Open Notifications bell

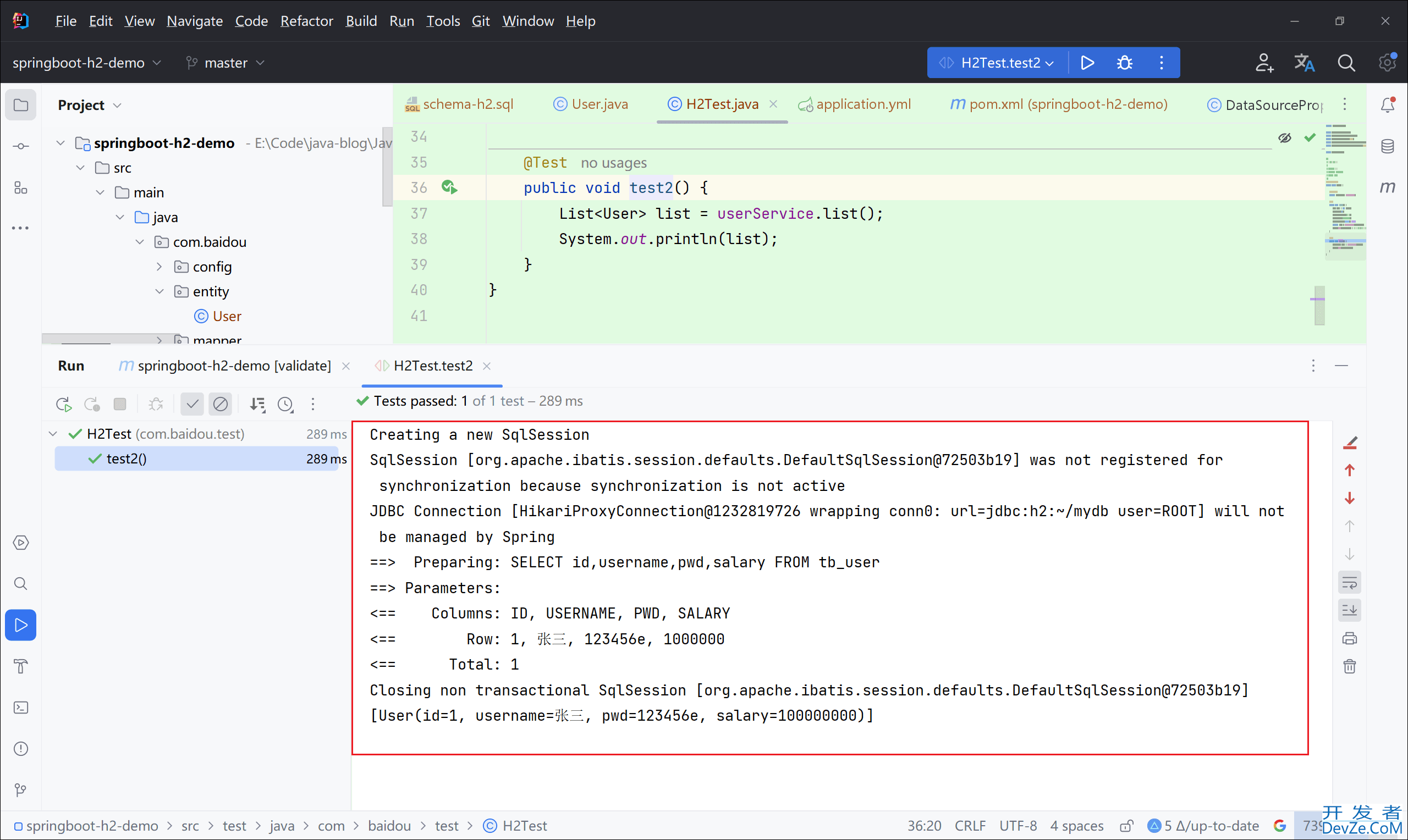(x=1387, y=104)
